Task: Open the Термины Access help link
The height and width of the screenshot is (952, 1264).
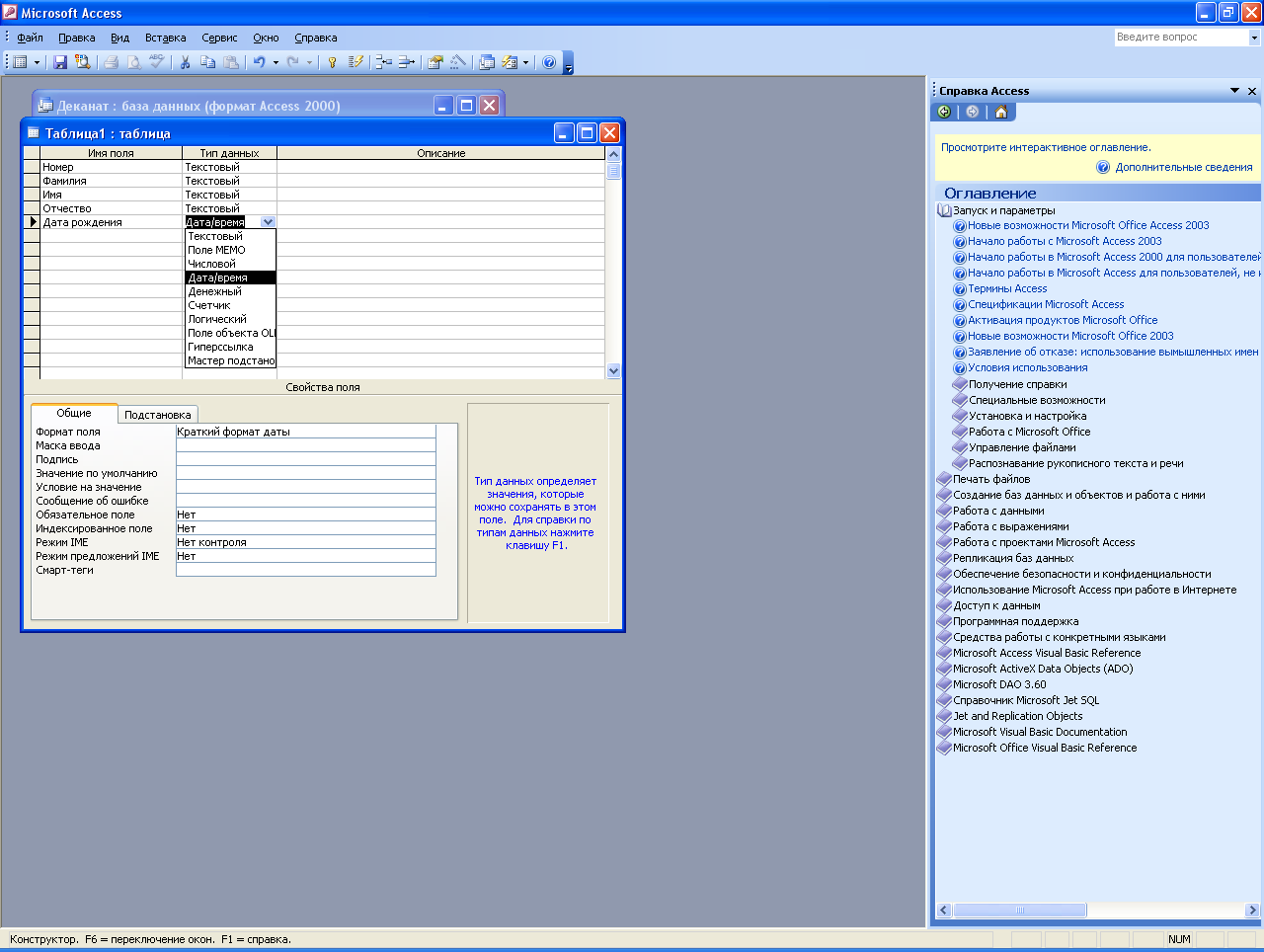Action: coord(1007,288)
